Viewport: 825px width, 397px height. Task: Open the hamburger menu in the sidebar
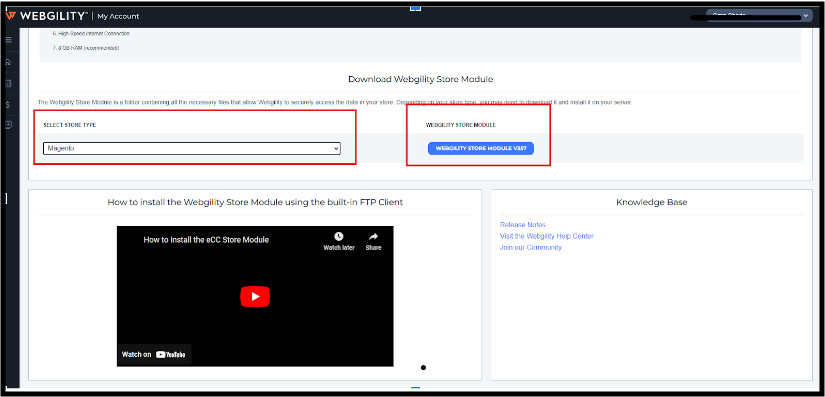[8, 39]
